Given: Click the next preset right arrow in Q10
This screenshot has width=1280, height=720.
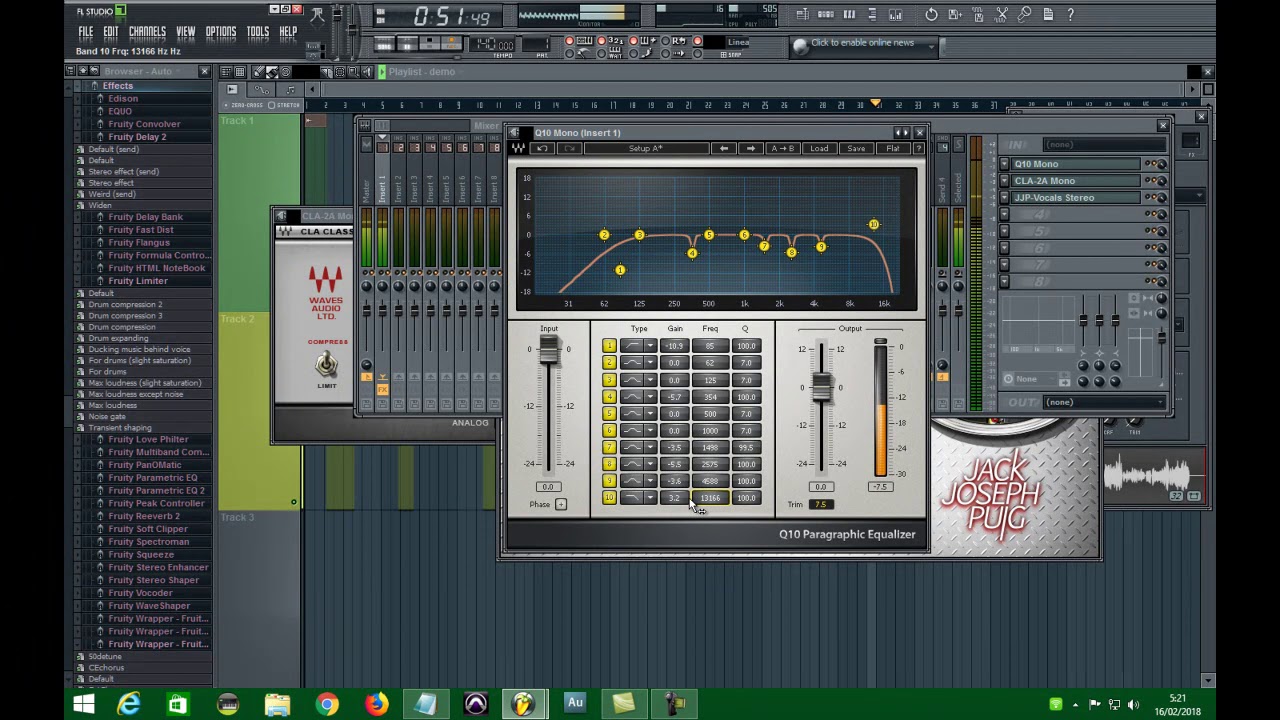Looking at the screenshot, I should coord(751,148).
